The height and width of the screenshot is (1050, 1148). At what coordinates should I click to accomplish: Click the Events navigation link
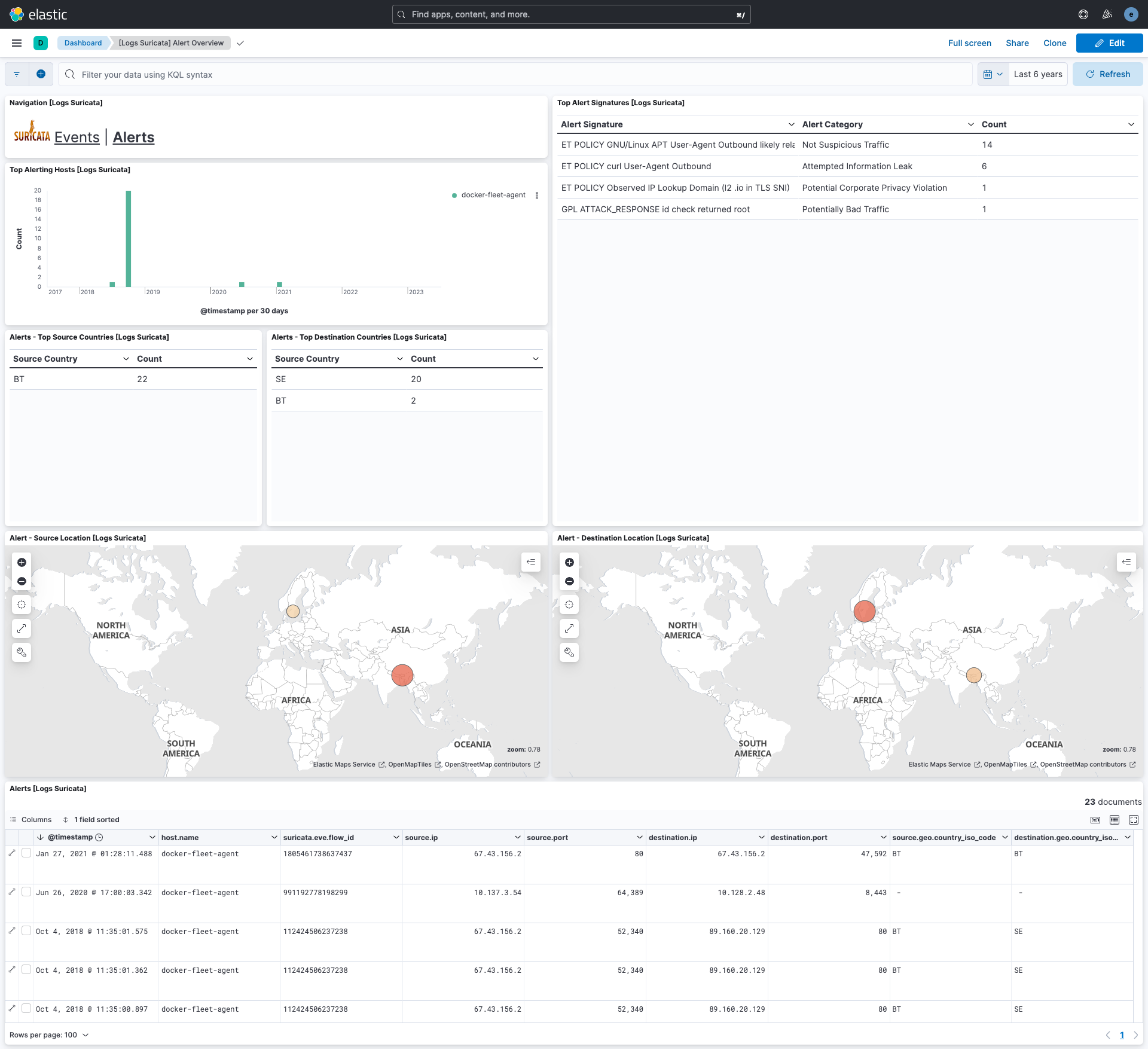pyautogui.click(x=77, y=137)
